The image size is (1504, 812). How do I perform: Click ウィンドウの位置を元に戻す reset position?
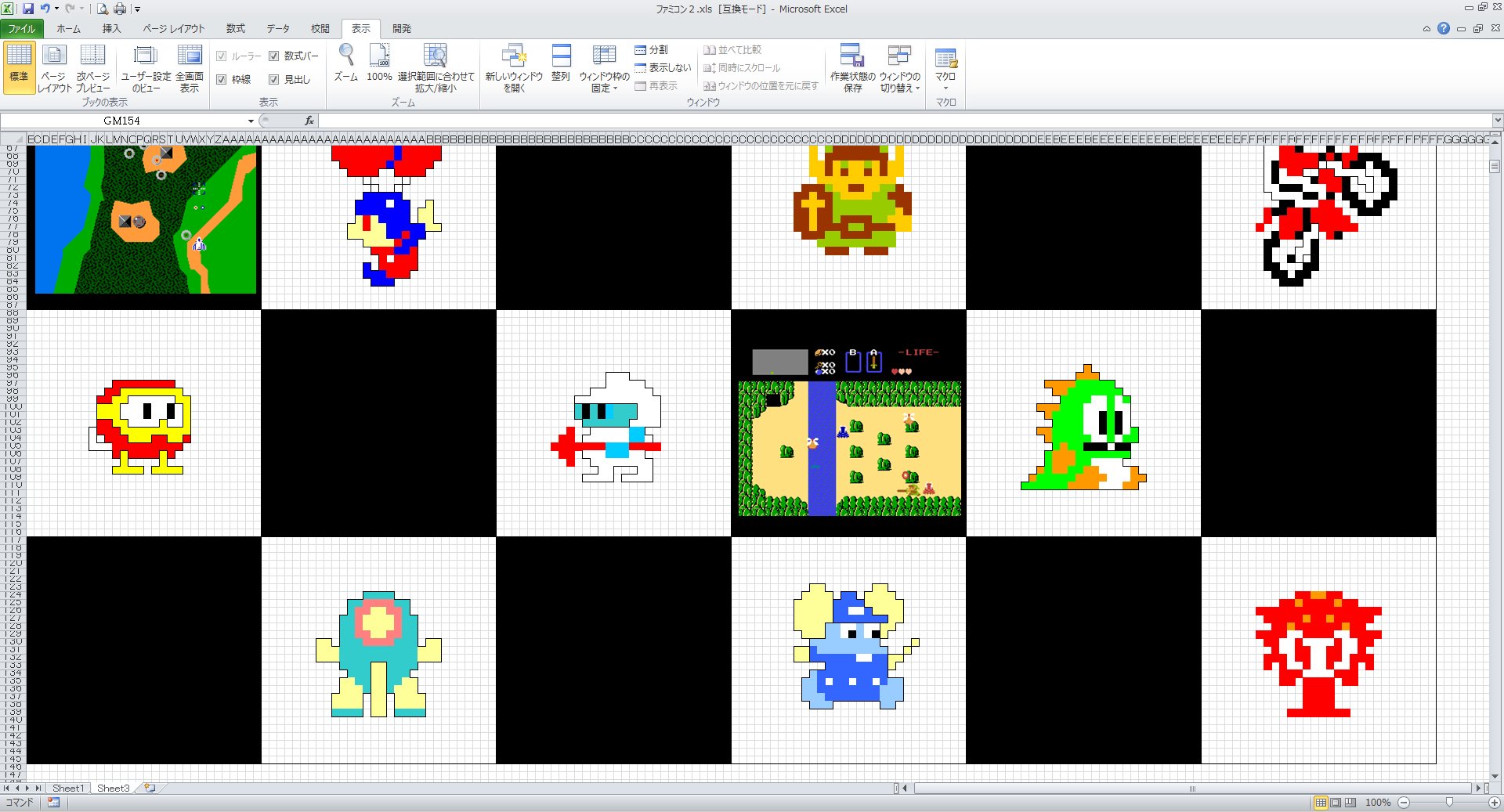[x=761, y=86]
